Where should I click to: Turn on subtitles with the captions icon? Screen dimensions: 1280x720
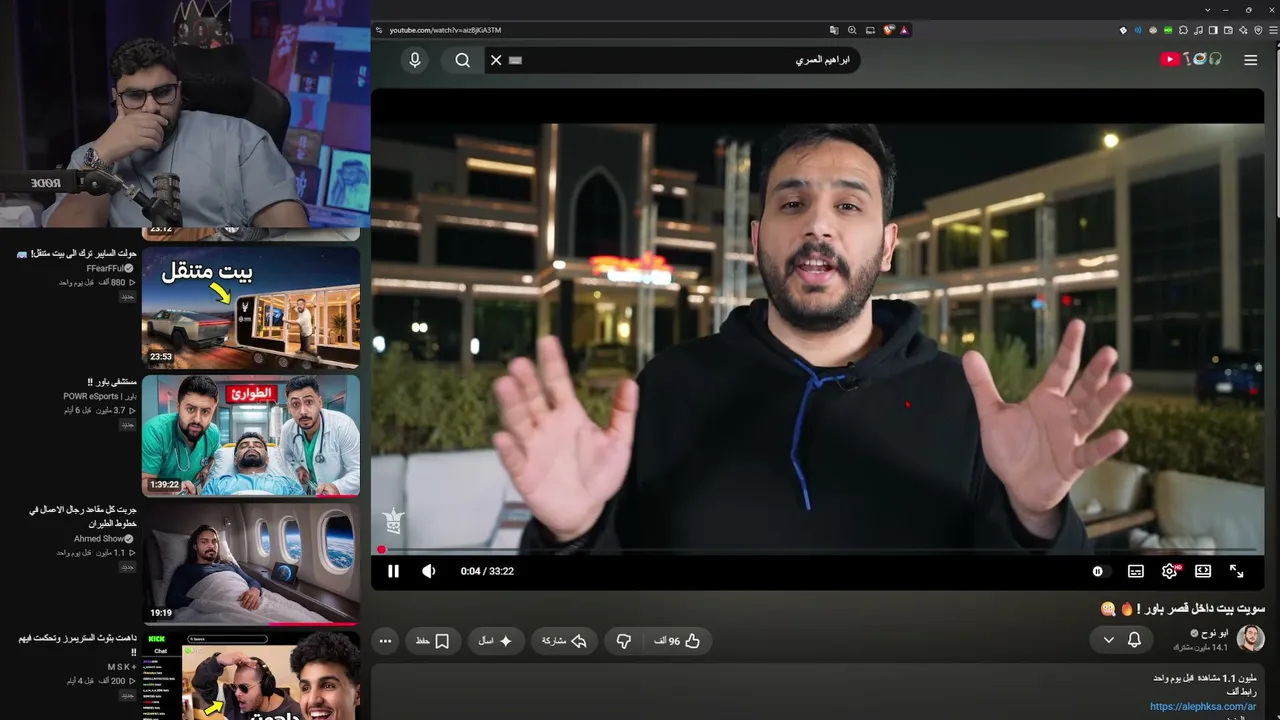click(1136, 571)
